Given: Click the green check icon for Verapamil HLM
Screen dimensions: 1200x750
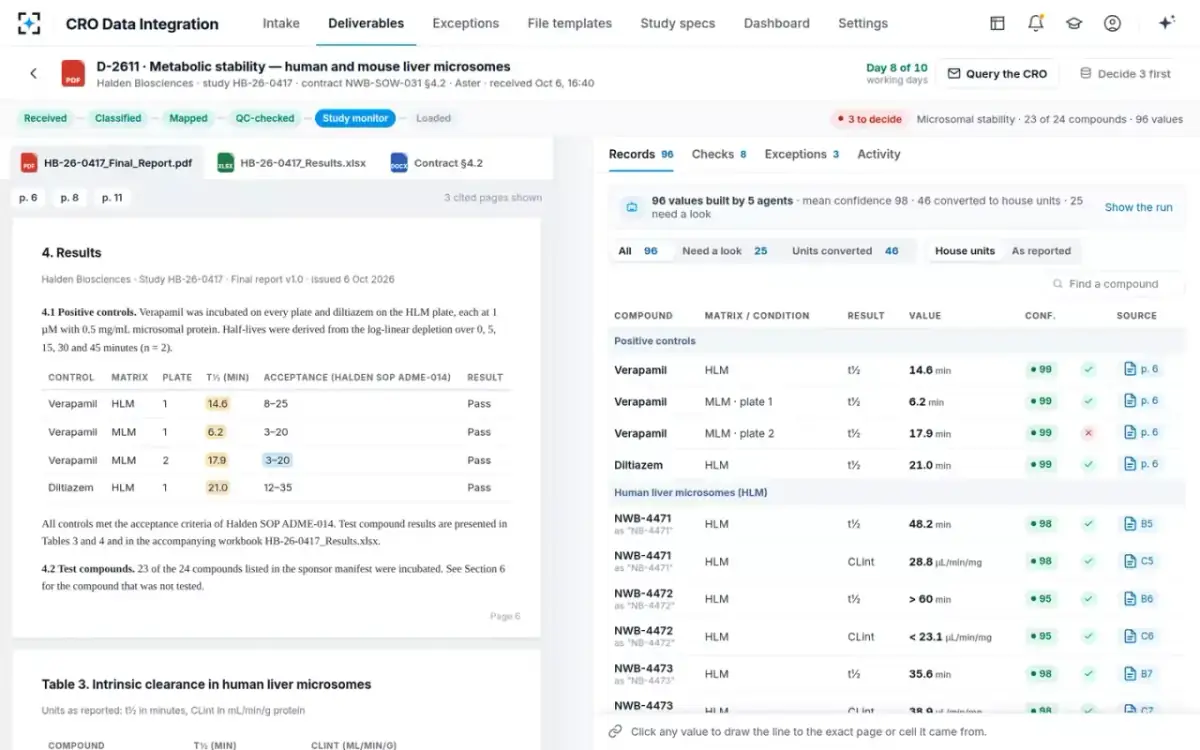Looking at the screenshot, I should 1088,369.
